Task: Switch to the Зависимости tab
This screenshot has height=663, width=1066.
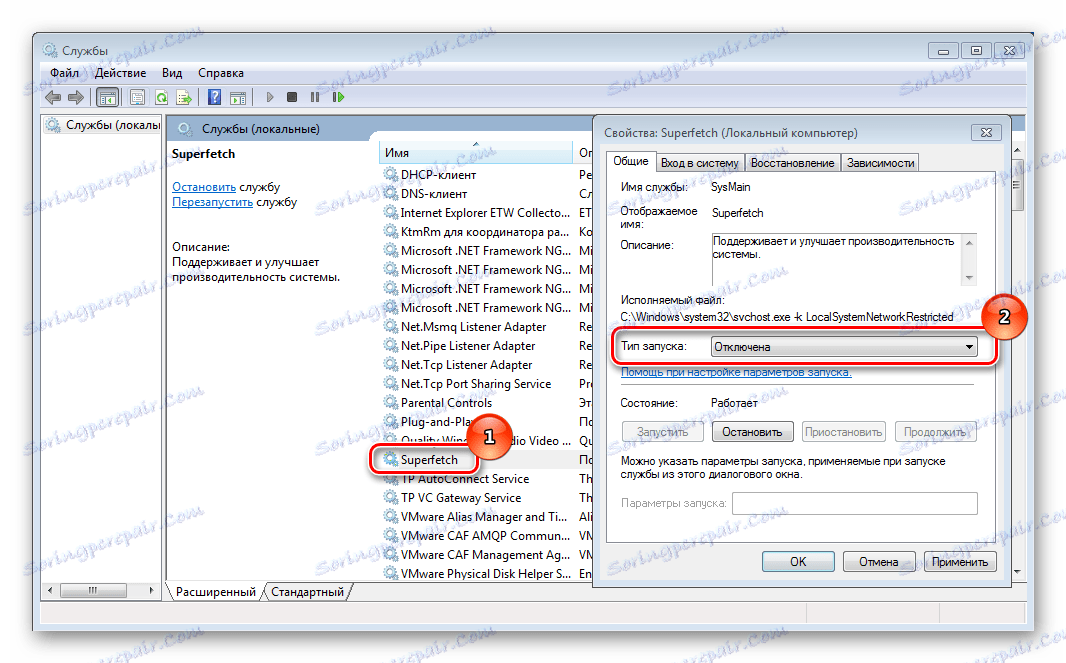Action: (880, 163)
